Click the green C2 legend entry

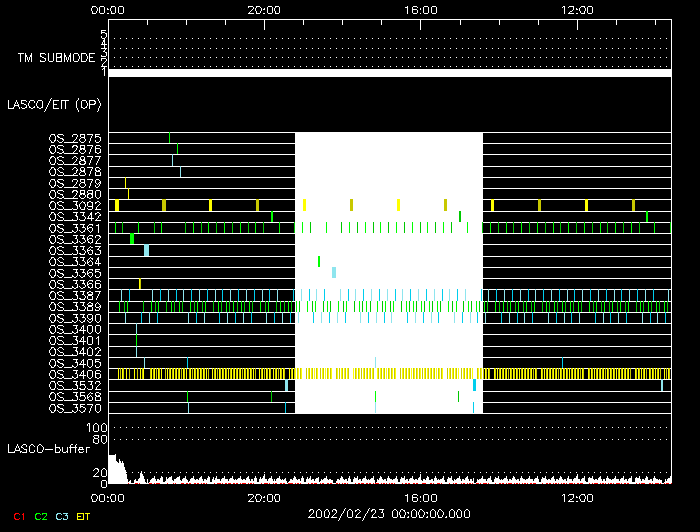click(x=40, y=517)
